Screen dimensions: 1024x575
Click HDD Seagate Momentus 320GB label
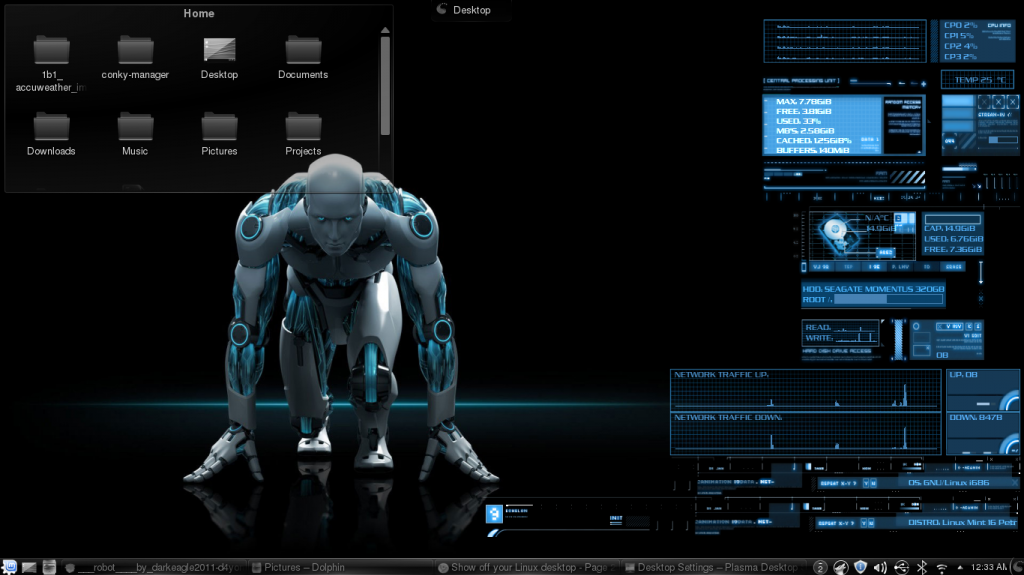pos(873,289)
